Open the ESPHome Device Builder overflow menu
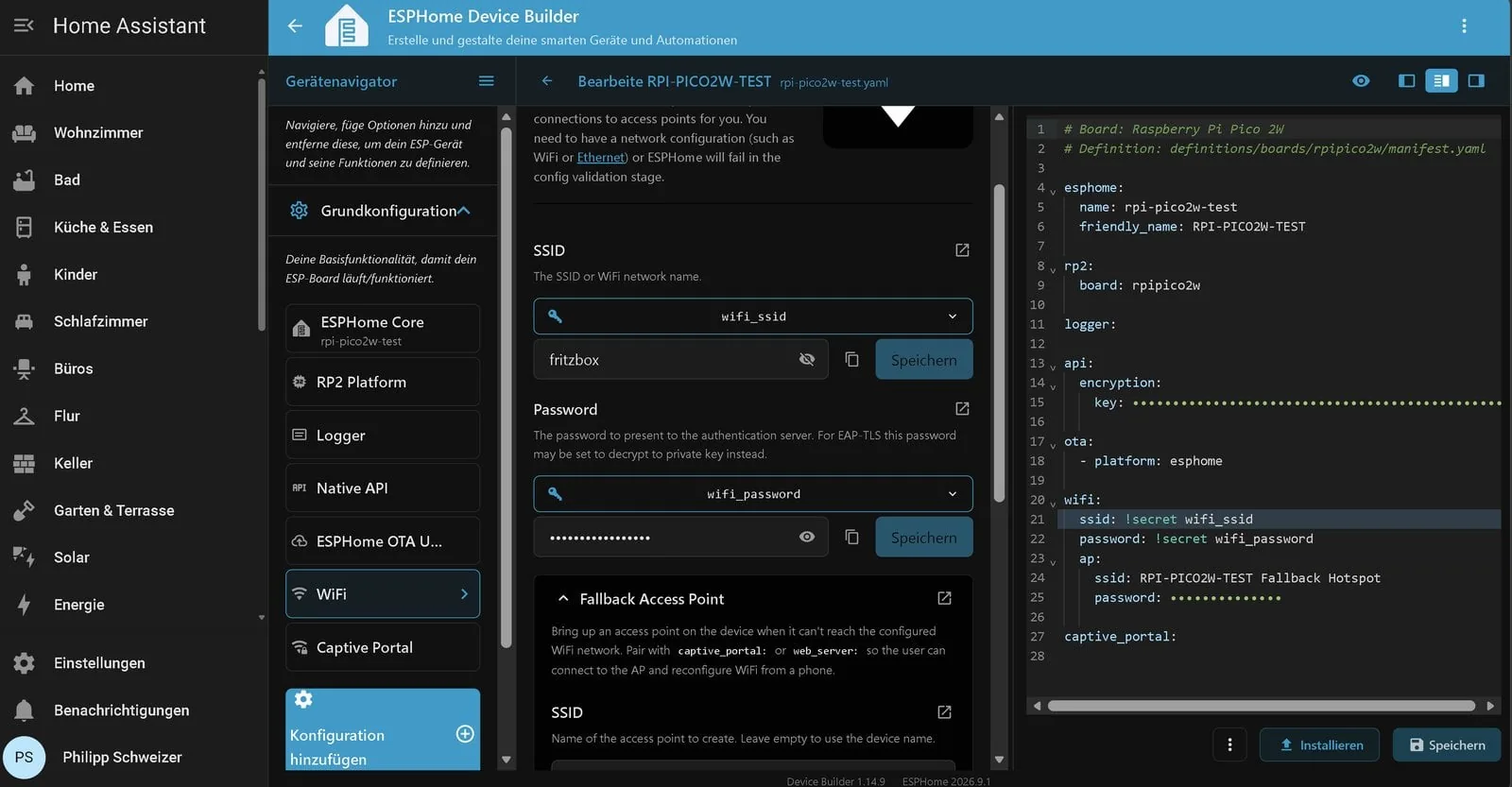The width and height of the screenshot is (1512, 787). point(1464,26)
